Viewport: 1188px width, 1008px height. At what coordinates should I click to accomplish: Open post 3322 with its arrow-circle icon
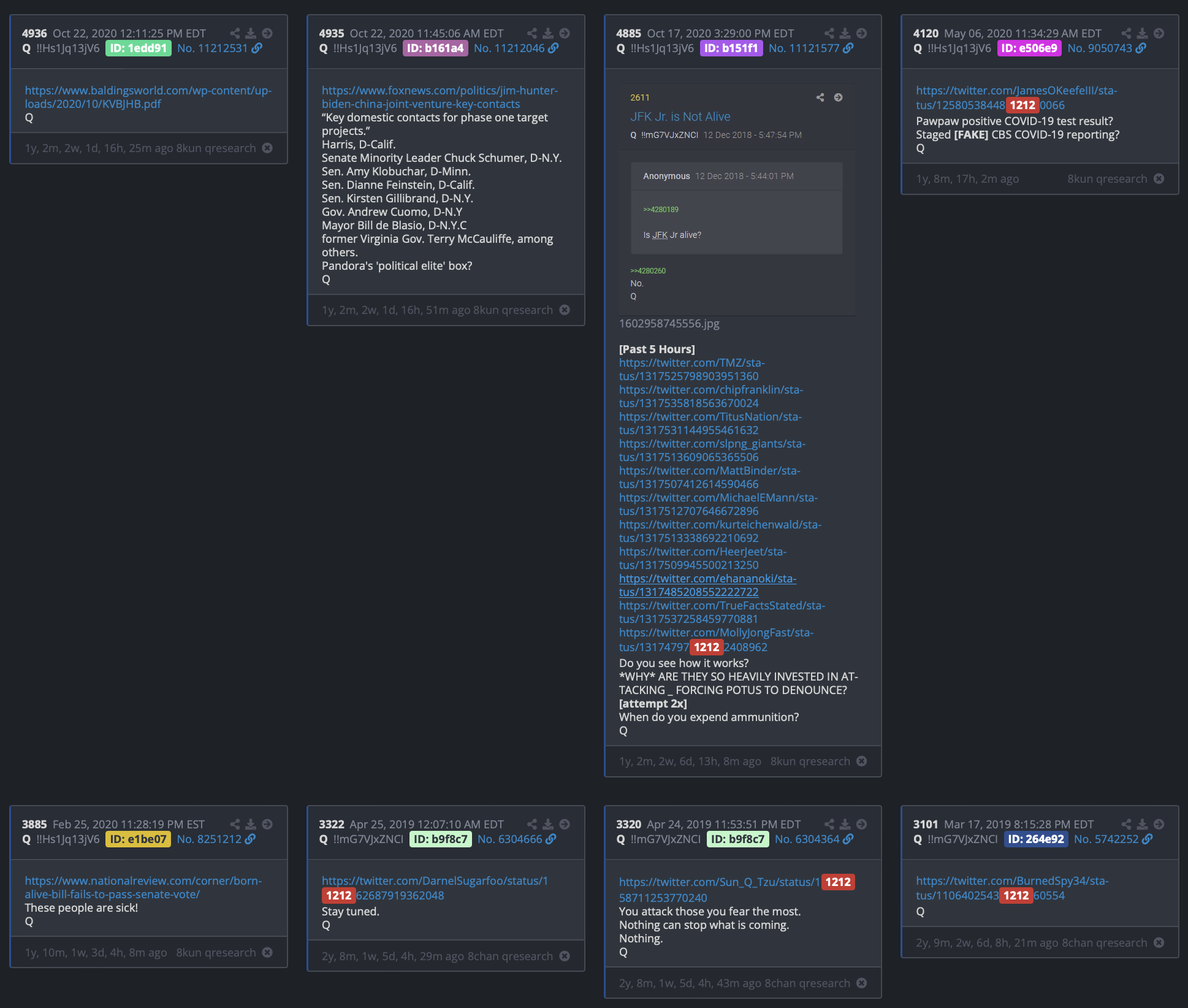click(565, 824)
